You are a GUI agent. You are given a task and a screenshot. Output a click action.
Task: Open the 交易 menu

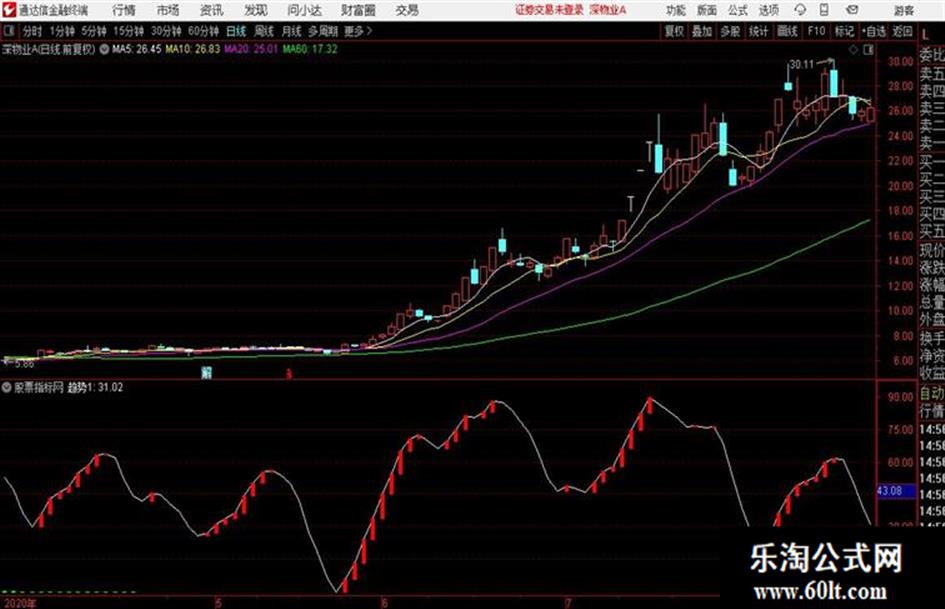coord(407,10)
